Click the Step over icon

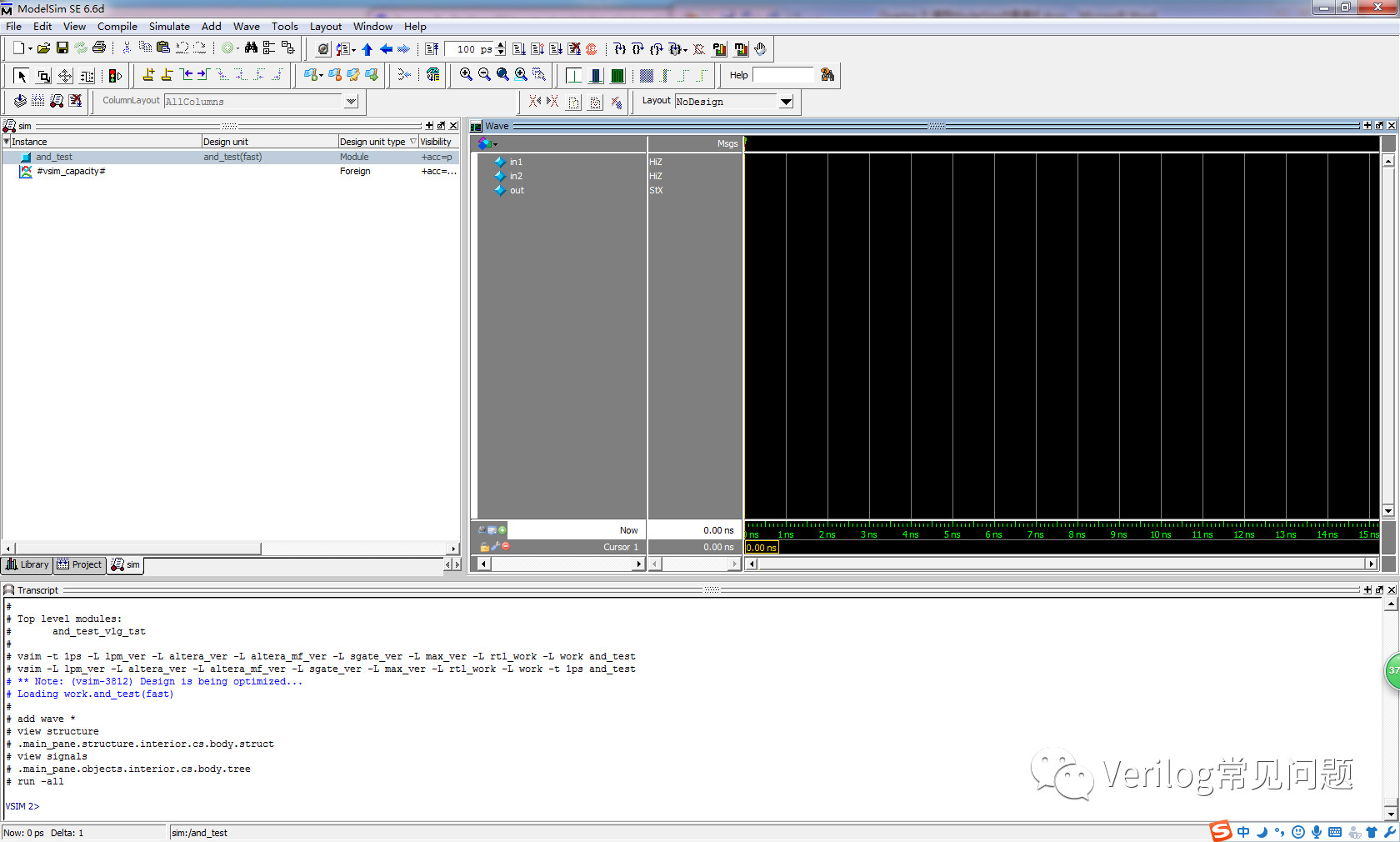pyautogui.click(x=637, y=49)
